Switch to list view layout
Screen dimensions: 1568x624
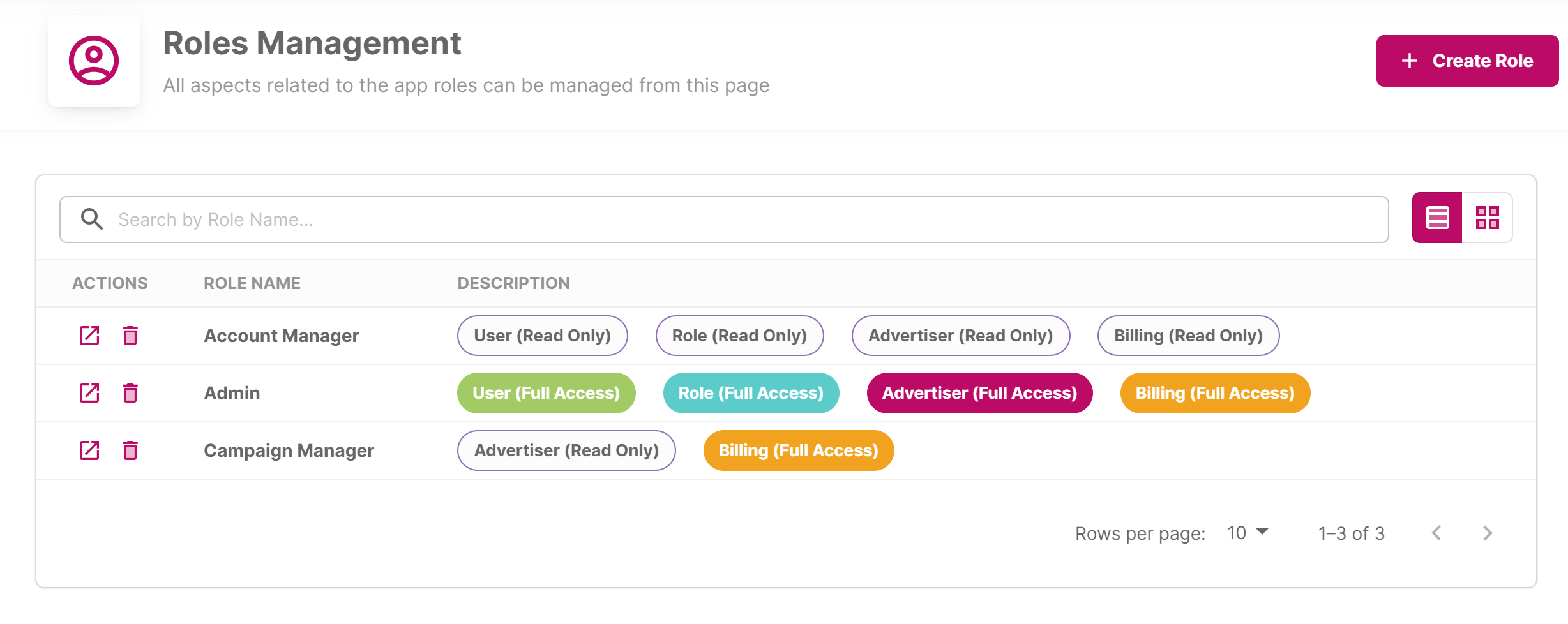tap(1437, 218)
